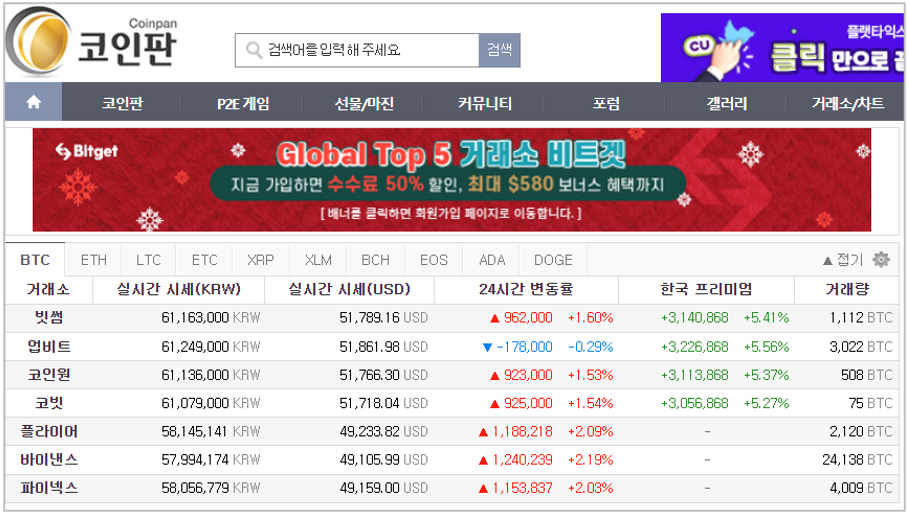Open the 빗썸 exchange row
The width and height of the screenshot is (909, 513).
453,318
